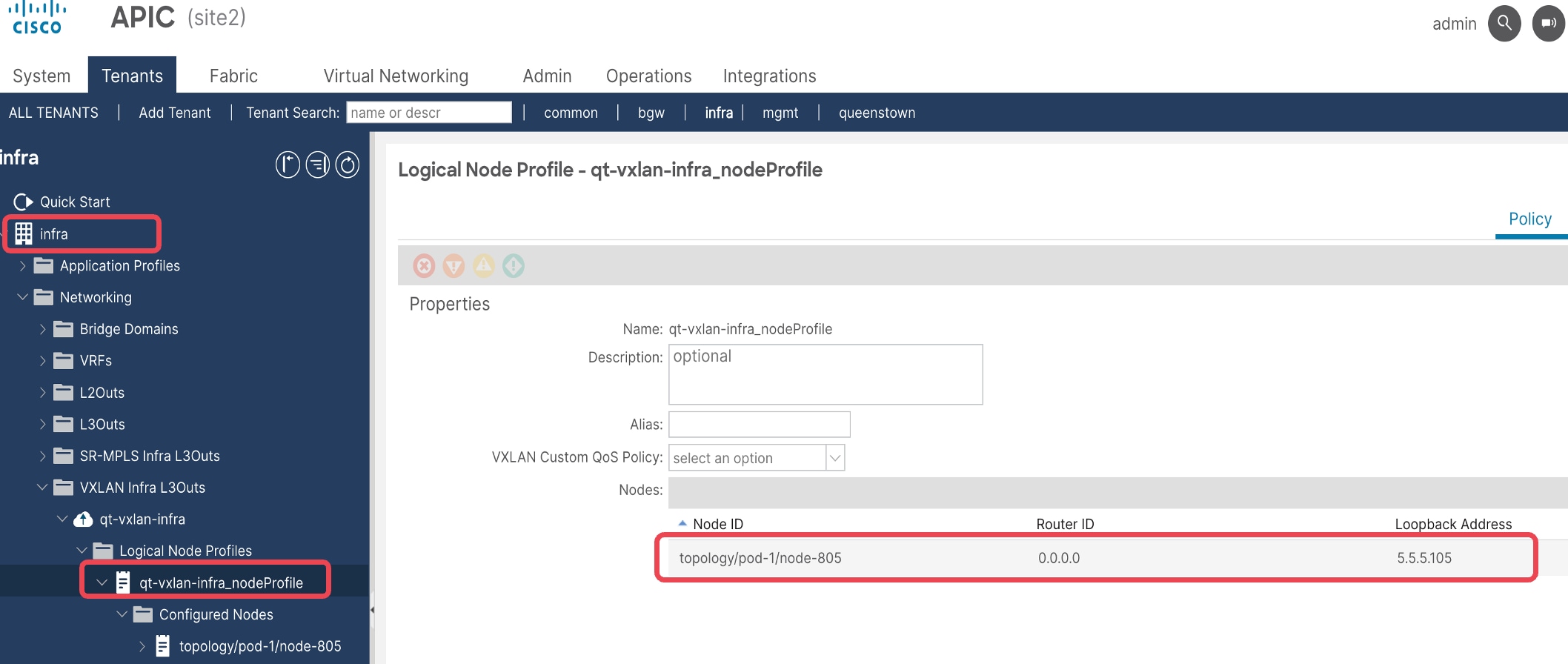The width and height of the screenshot is (1568, 664).
Task: Open the infra tenant in the tenant bar
Action: [x=719, y=113]
